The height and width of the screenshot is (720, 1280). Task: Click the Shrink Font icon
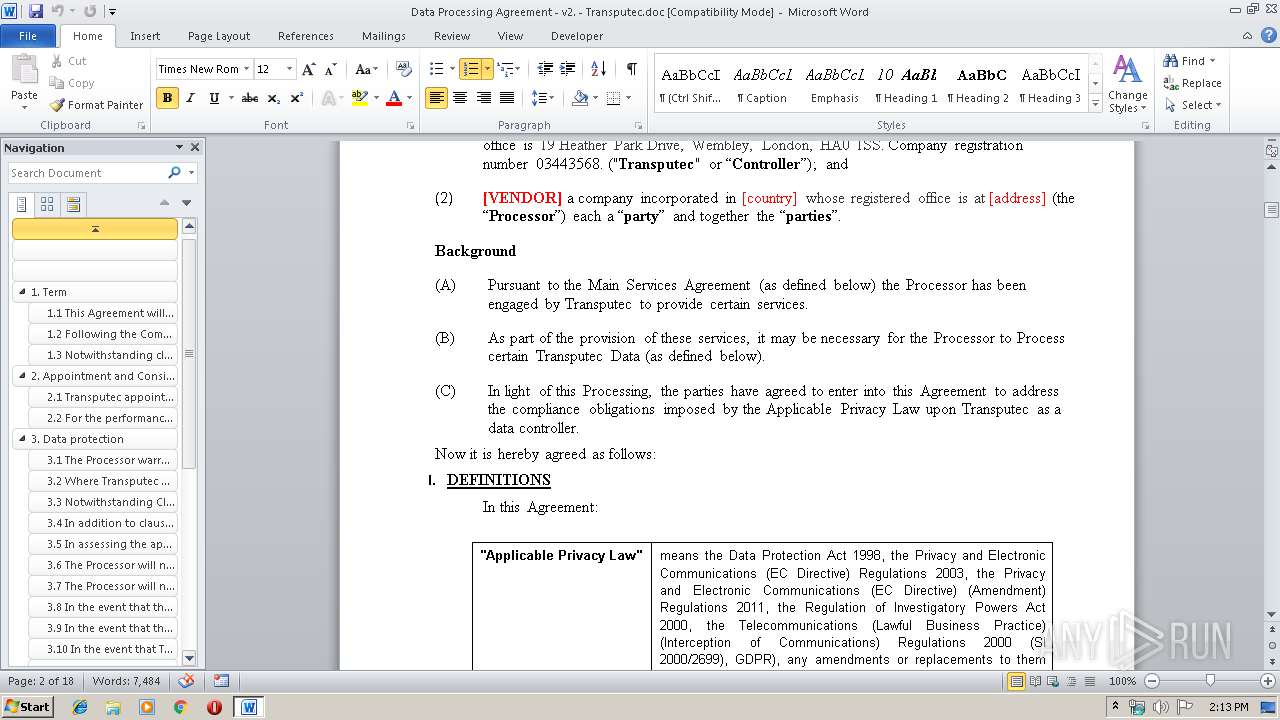[330, 69]
